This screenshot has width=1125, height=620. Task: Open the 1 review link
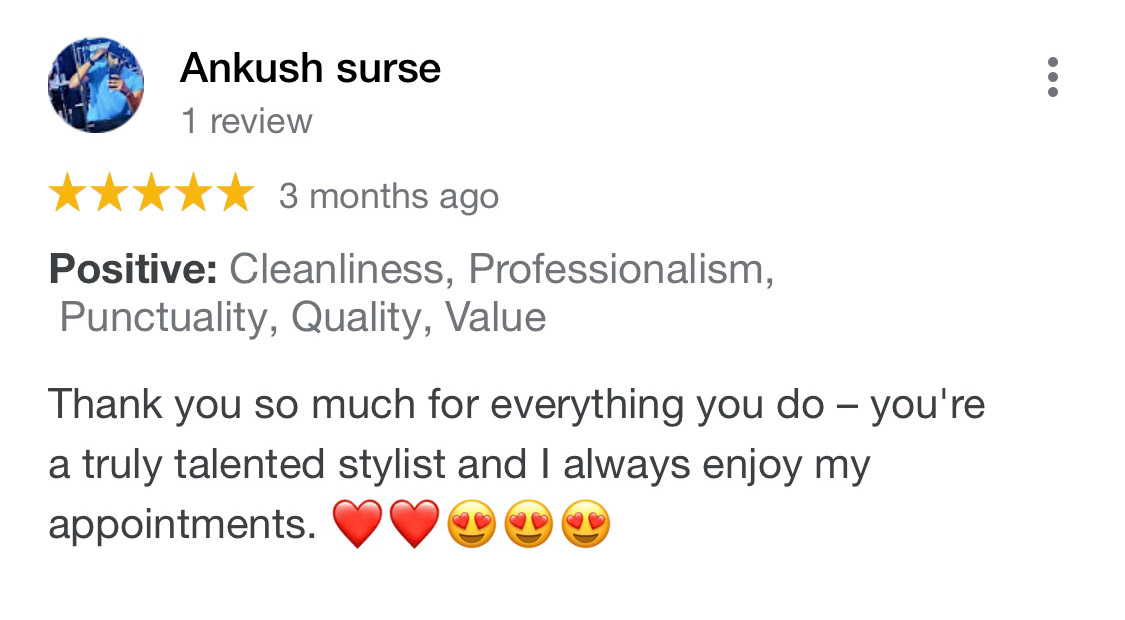pos(247,120)
